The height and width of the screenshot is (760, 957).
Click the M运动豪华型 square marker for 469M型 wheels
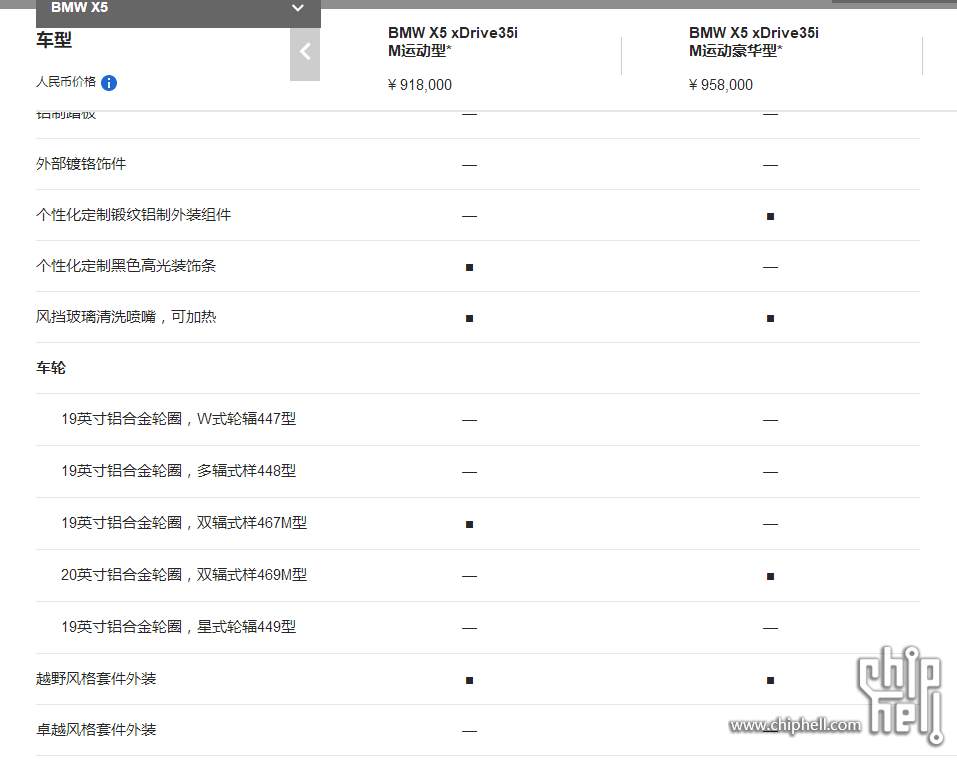[x=770, y=576]
